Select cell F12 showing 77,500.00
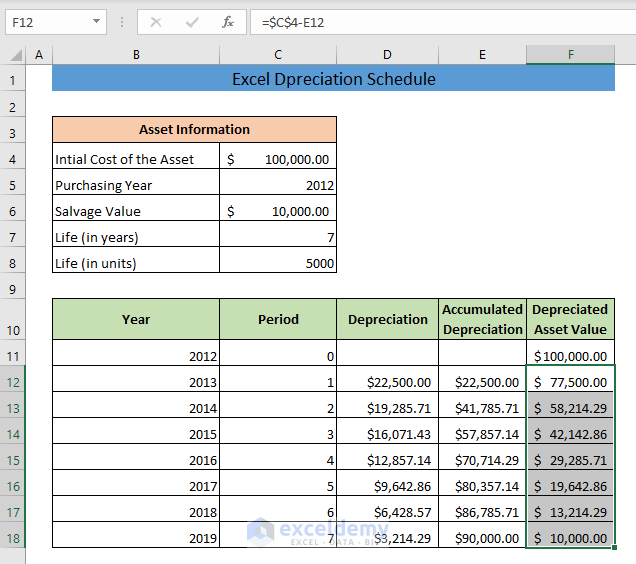 click(570, 382)
